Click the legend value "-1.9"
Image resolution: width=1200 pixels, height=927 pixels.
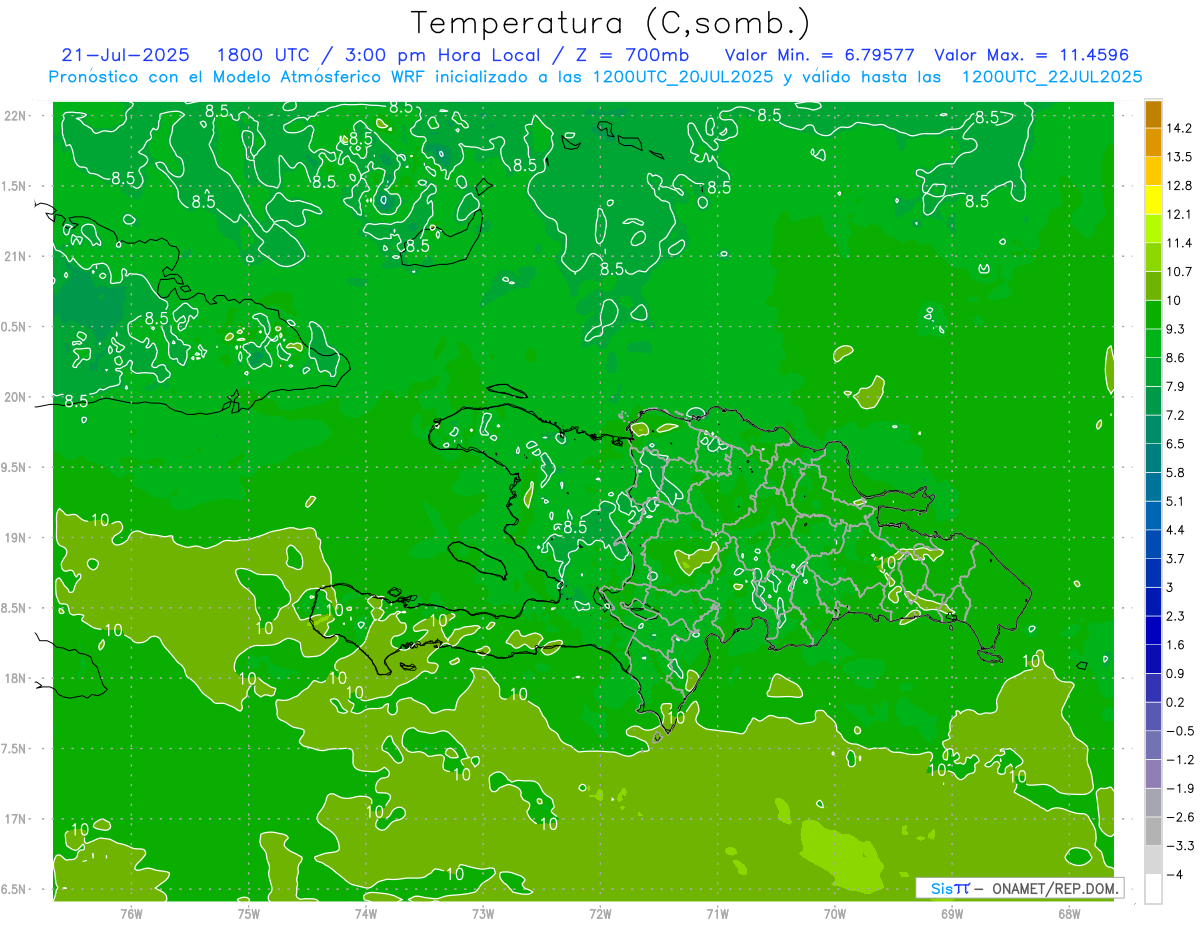(x=1179, y=788)
